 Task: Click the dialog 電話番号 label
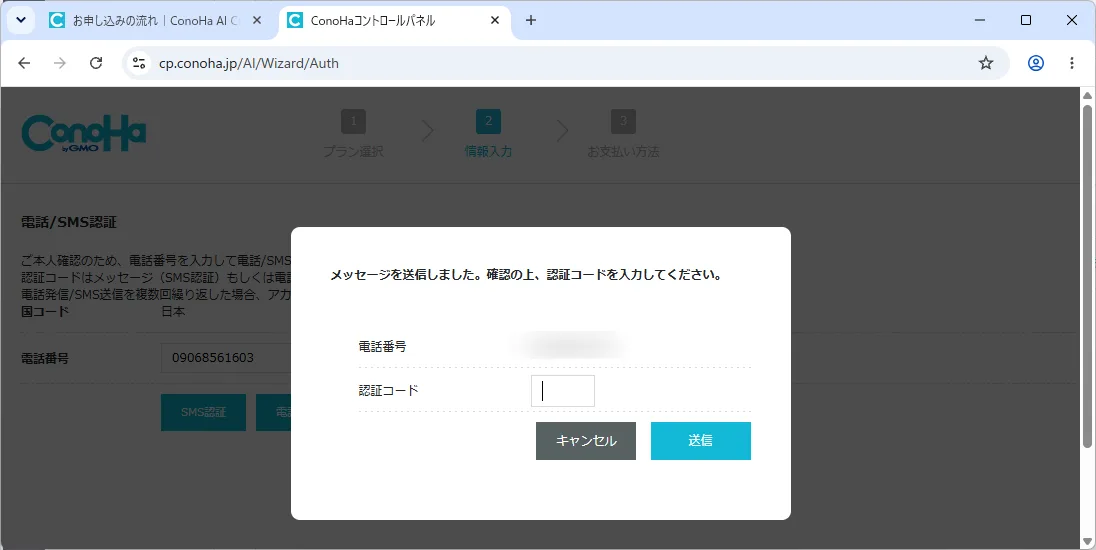click(382, 346)
